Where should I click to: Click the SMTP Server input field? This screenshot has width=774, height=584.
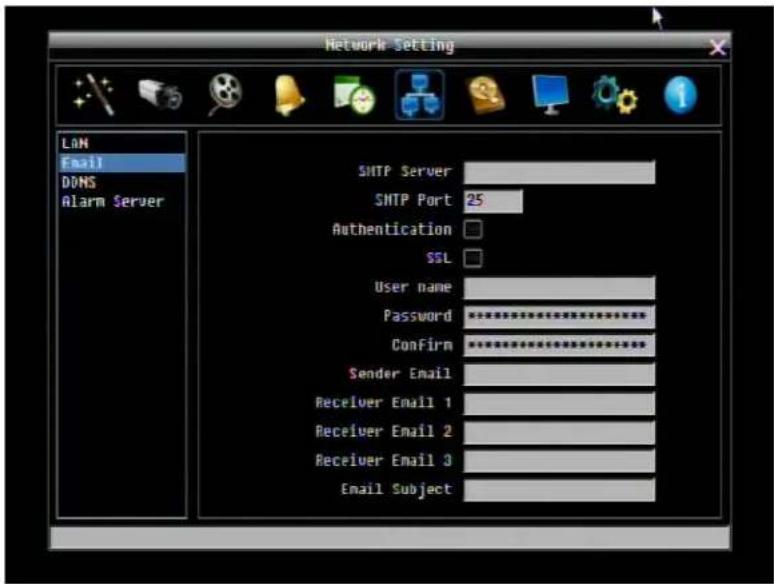click(x=559, y=172)
